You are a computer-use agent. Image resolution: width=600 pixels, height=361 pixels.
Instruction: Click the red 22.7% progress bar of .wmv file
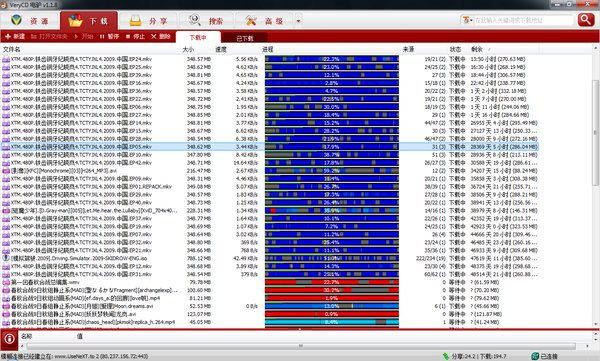point(331,283)
